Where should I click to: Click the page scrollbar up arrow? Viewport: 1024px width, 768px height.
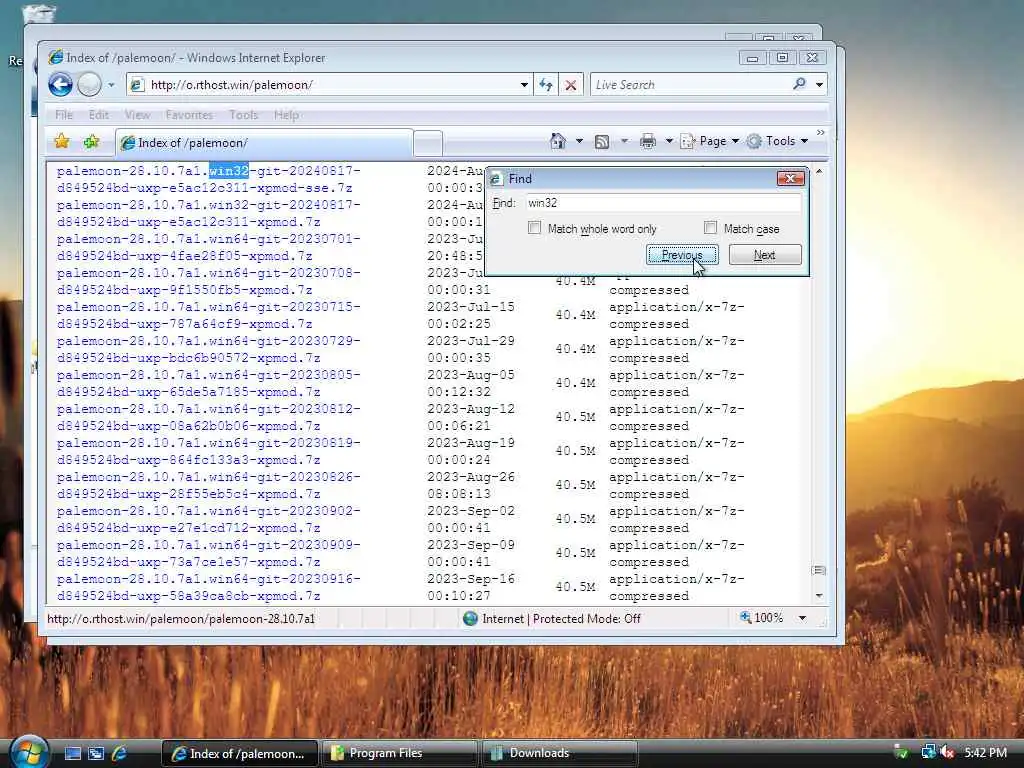pyautogui.click(x=819, y=171)
